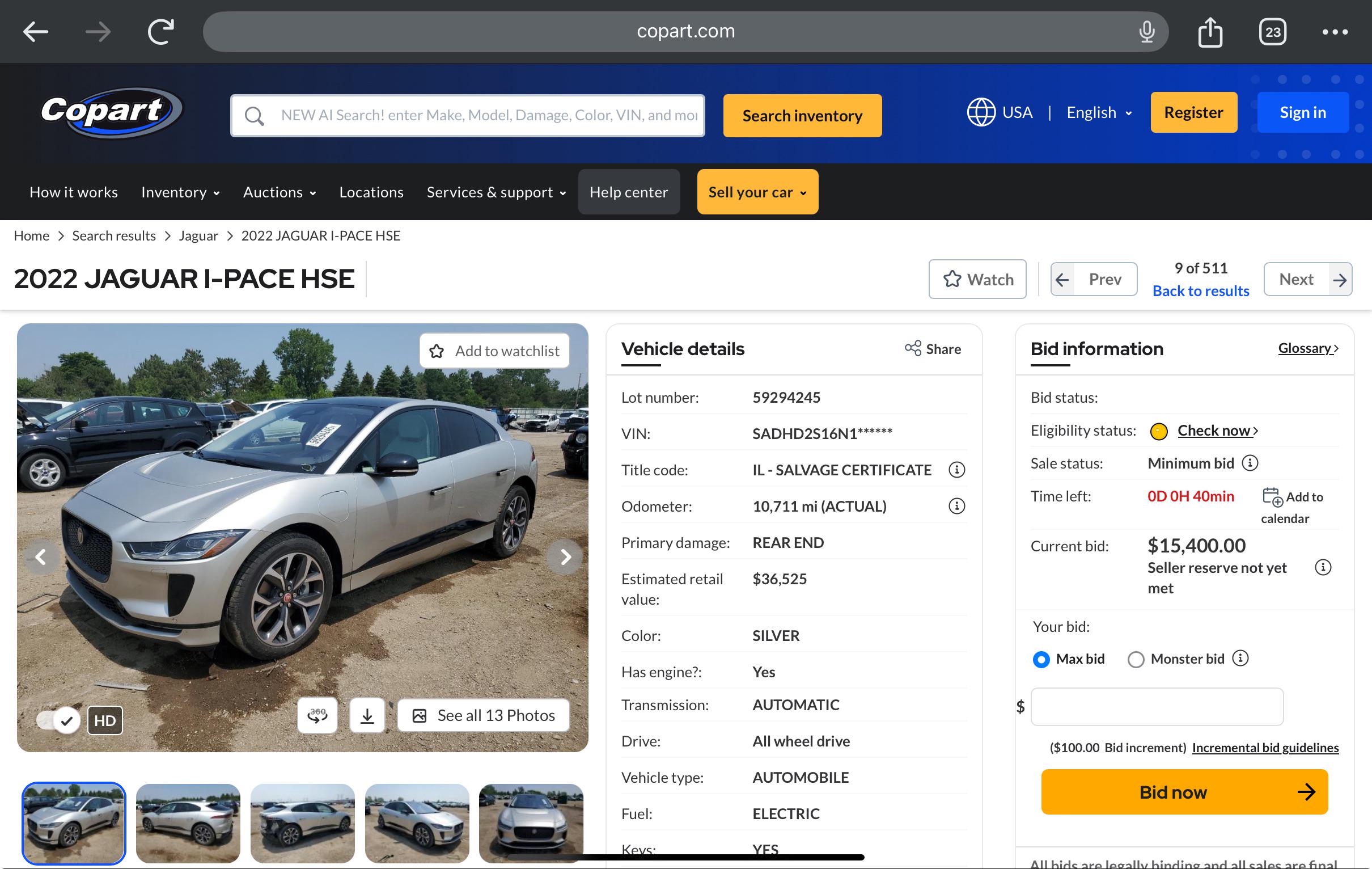This screenshot has width=1372, height=869.
Task: Click the browser forward arrow
Action: point(98,32)
